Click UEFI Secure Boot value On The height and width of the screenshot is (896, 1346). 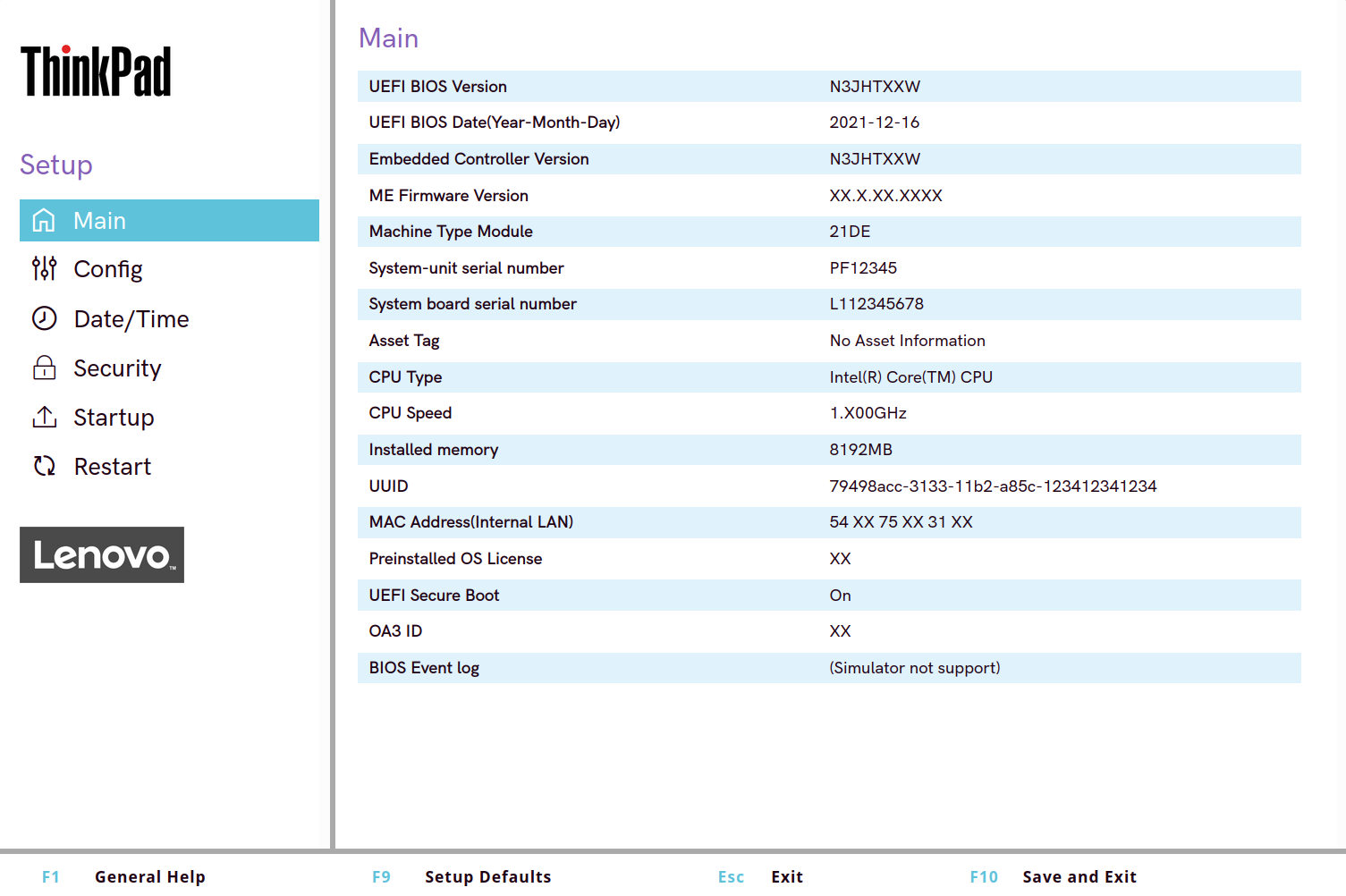tap(840, 596)
